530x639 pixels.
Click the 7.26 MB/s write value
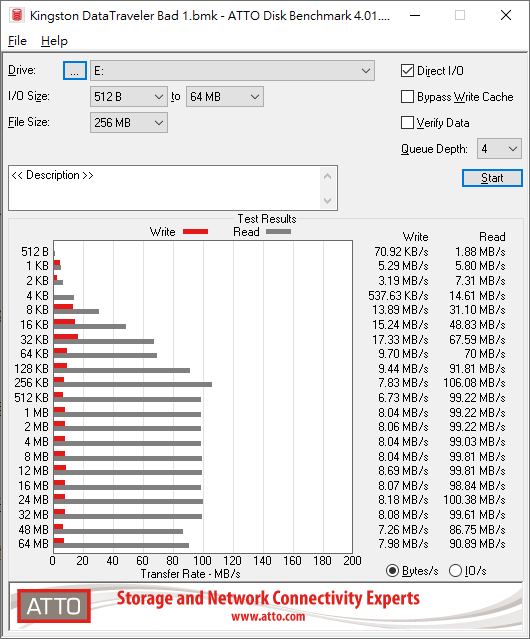[x=403, y=529]
